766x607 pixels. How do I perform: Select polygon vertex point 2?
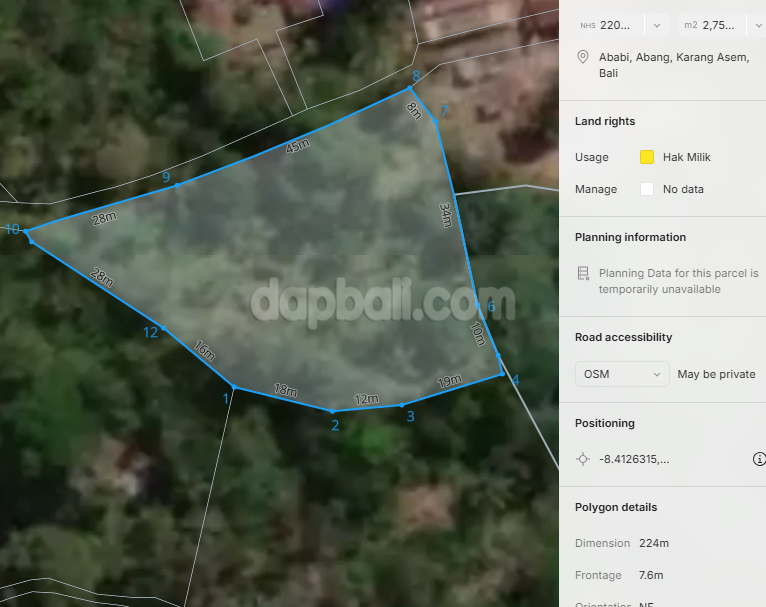pos(333,411)
